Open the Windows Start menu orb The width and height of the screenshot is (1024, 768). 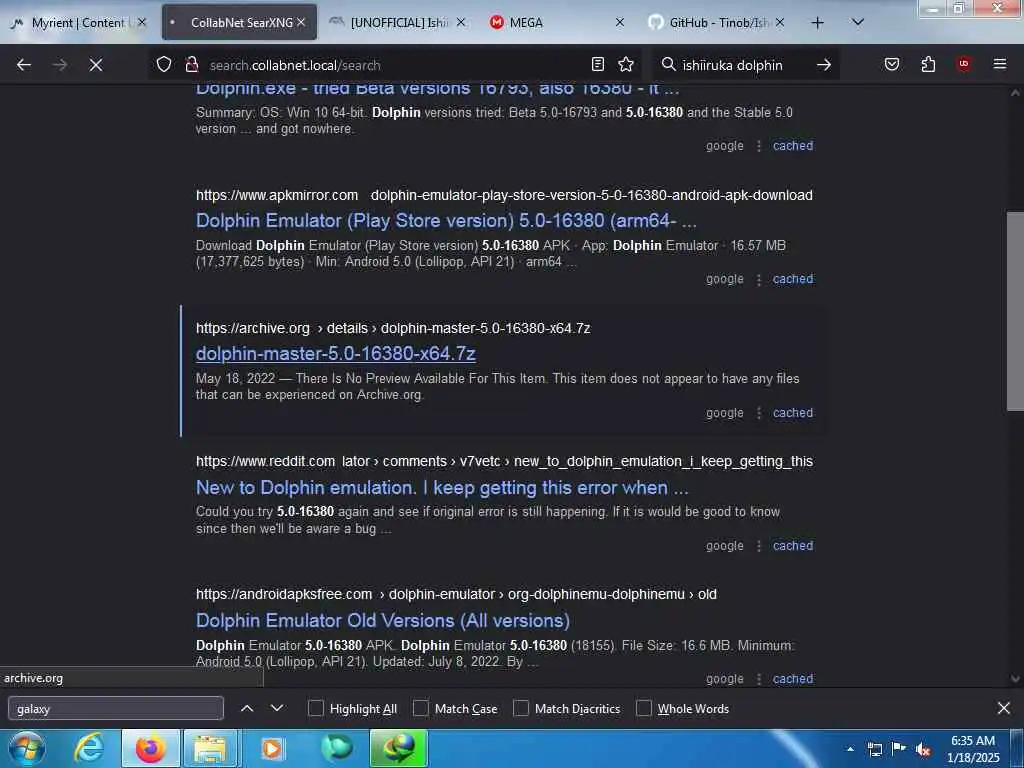(26, 748)
